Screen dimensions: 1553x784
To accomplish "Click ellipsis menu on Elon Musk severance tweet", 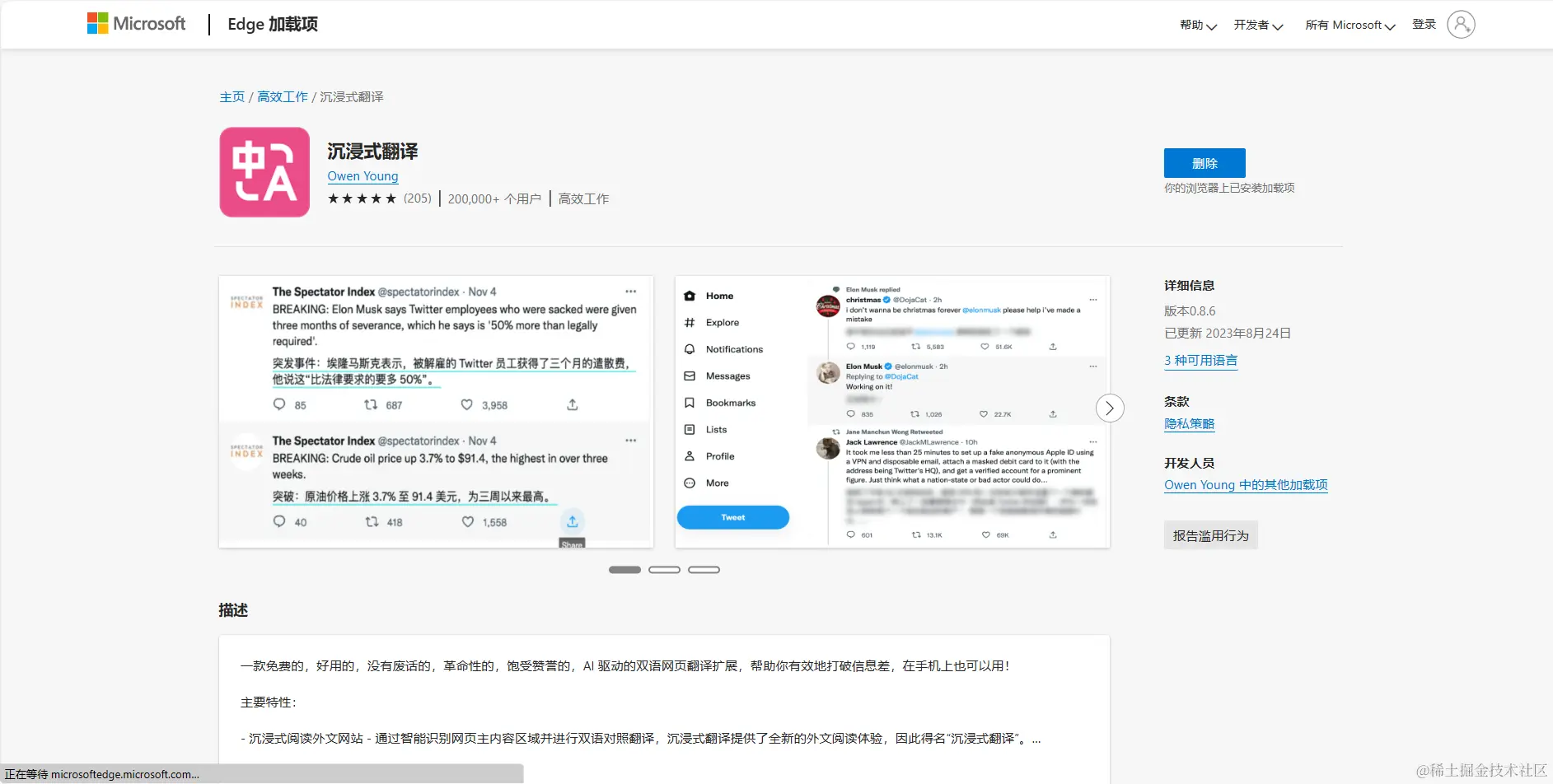I will [x=630, y=292].
